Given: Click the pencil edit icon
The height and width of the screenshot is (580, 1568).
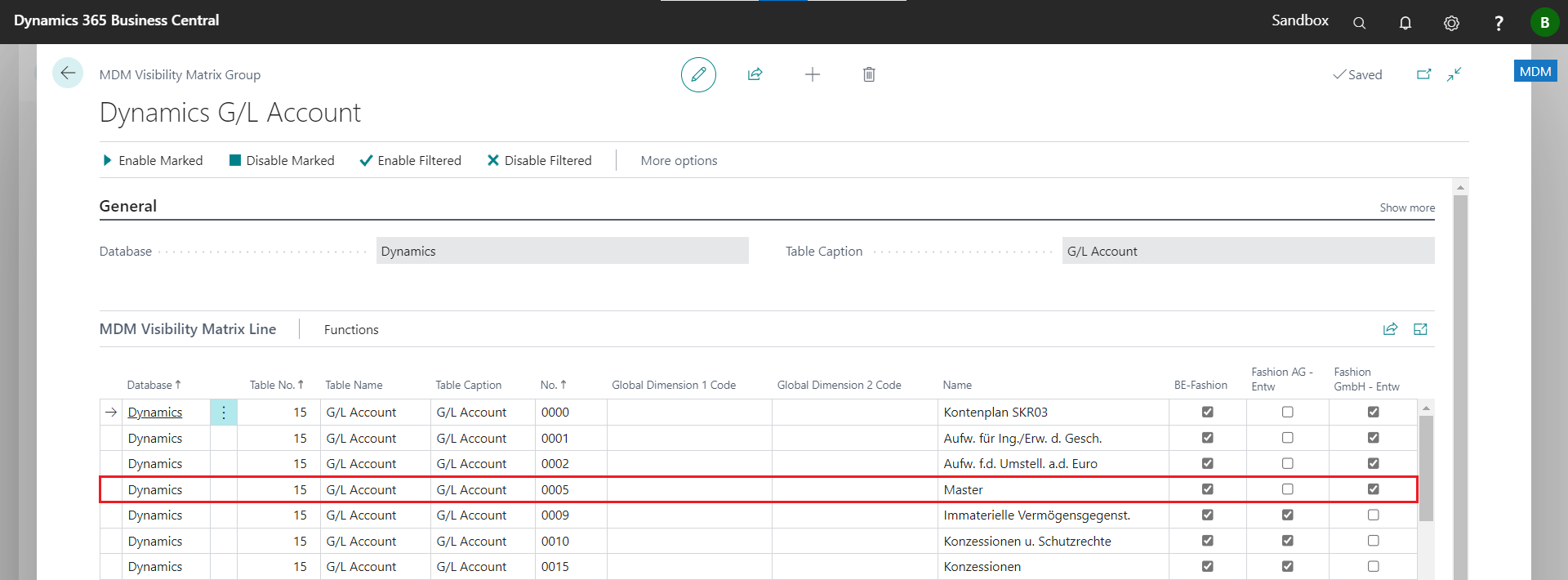Looking at the screenshot, I should pos(698,74).
